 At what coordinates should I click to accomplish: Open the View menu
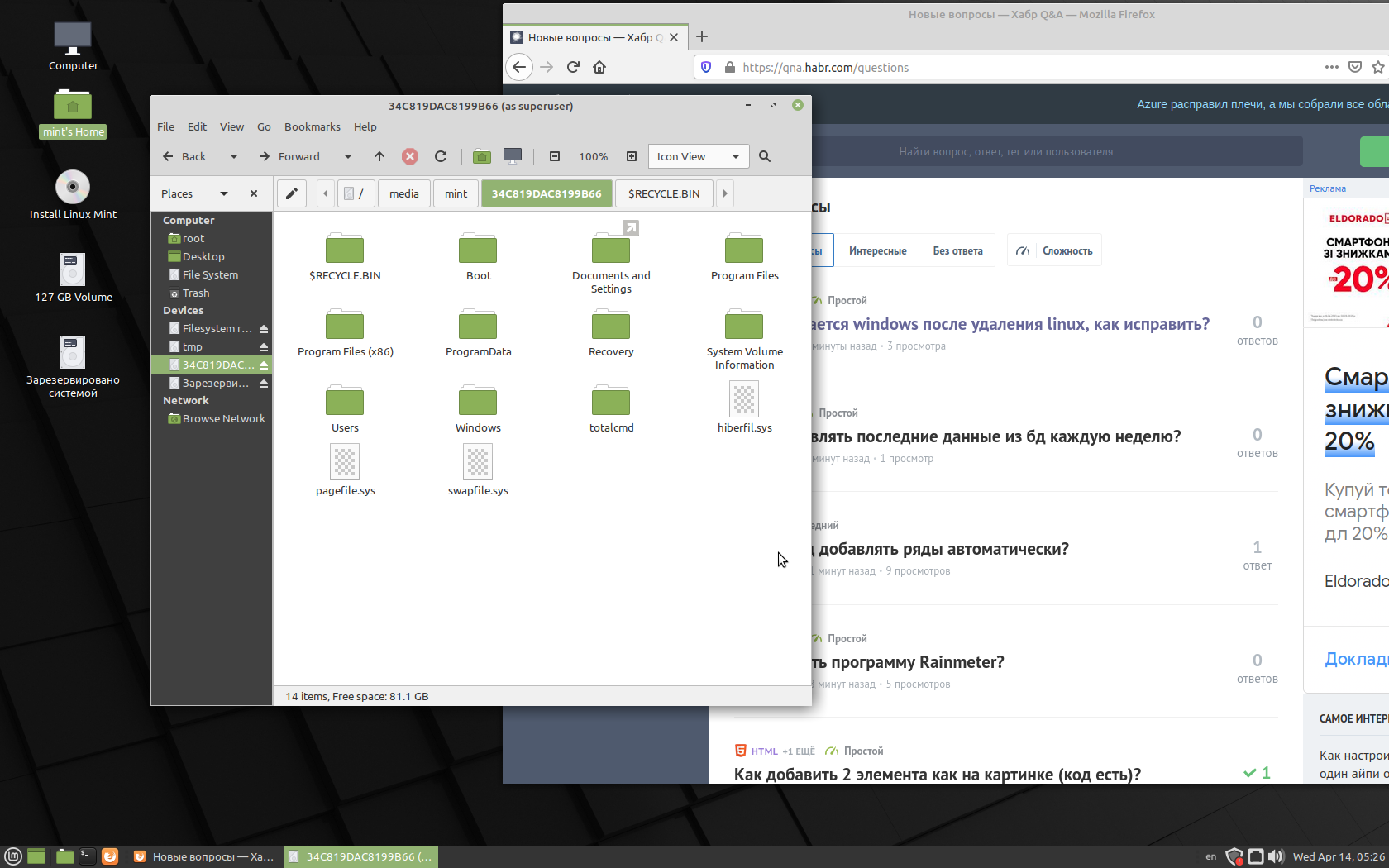pos(231,126)
